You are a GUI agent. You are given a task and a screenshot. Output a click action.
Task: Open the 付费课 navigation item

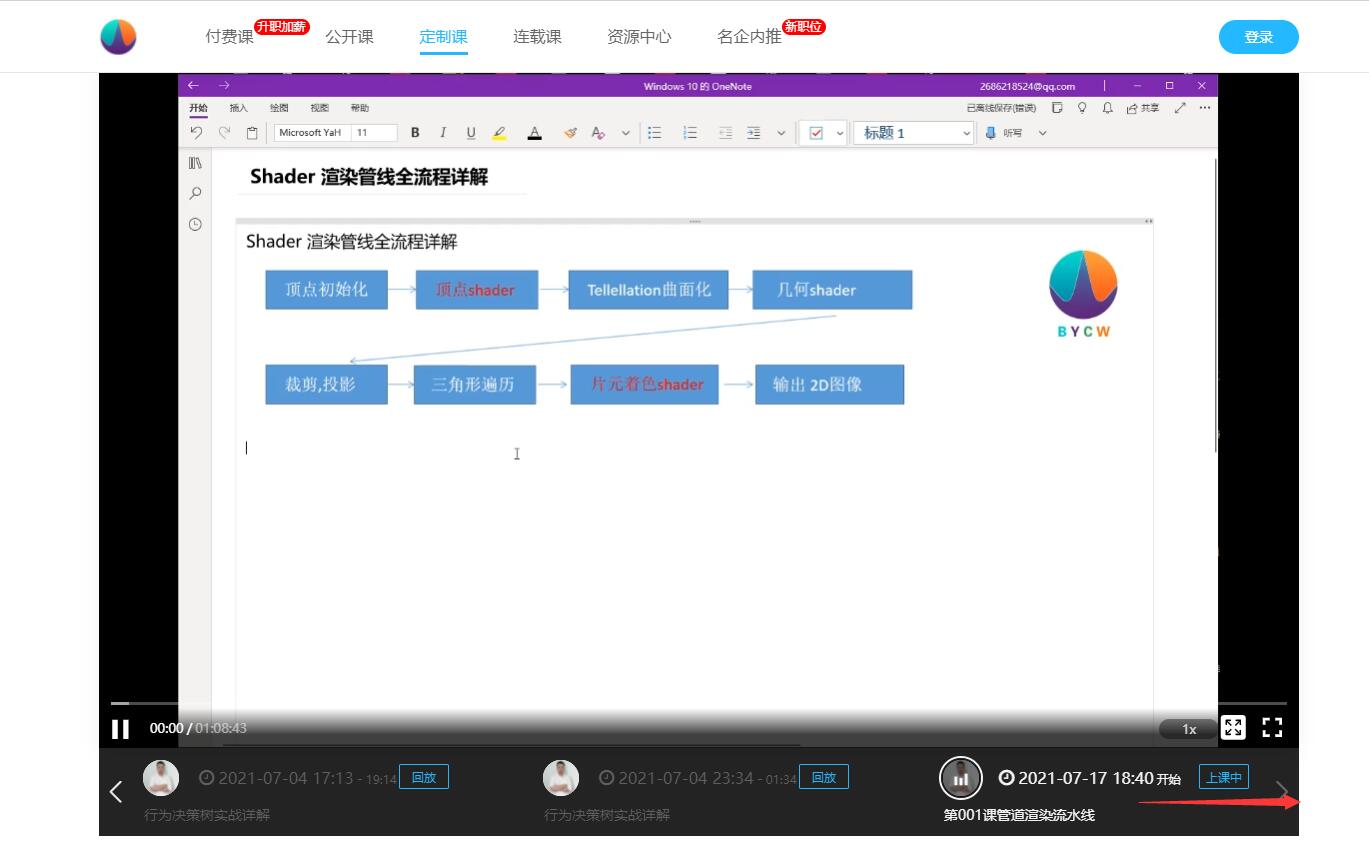pyautogui.click(x=230, y=37)
